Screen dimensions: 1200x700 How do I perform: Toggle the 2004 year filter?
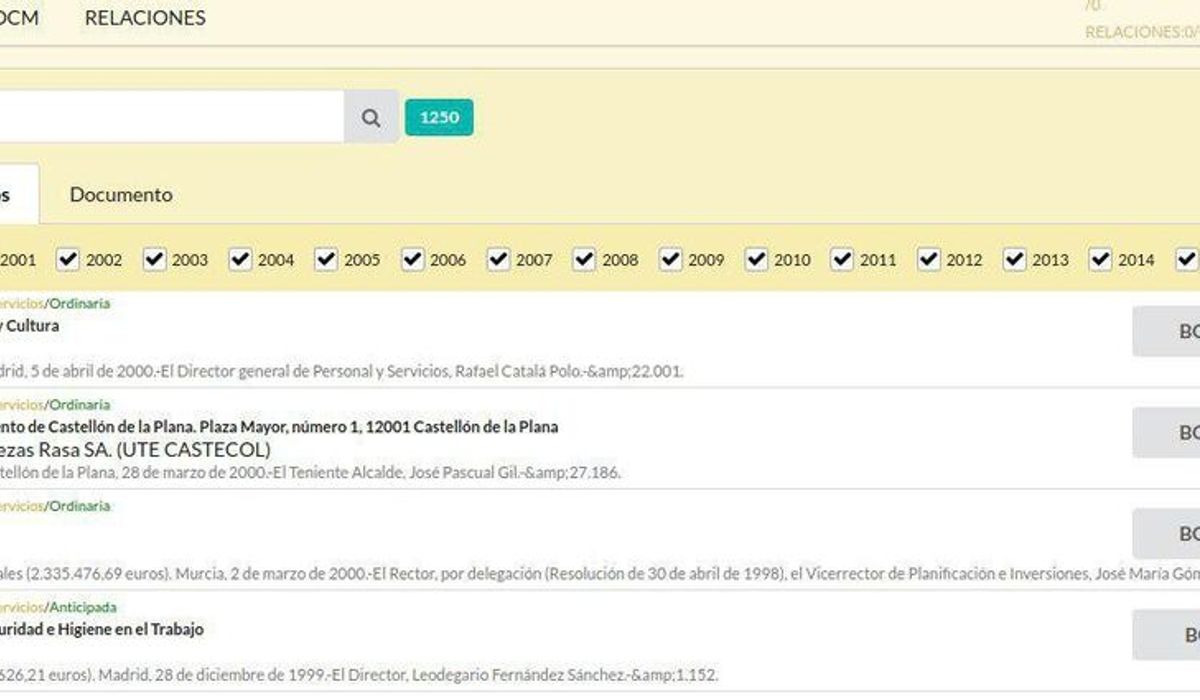point(240,259)
